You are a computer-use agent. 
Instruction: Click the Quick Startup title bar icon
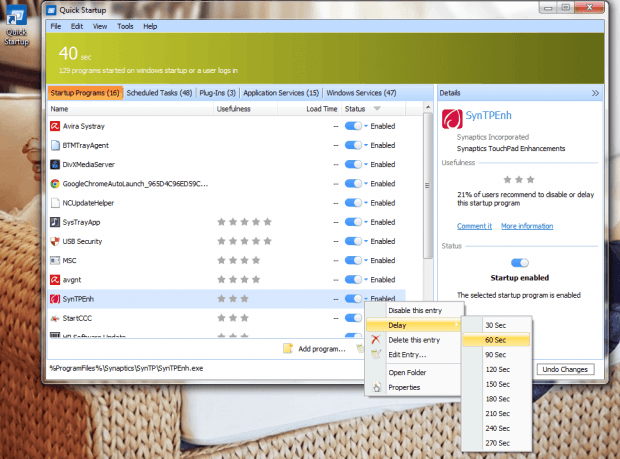[x=51, y=10]
